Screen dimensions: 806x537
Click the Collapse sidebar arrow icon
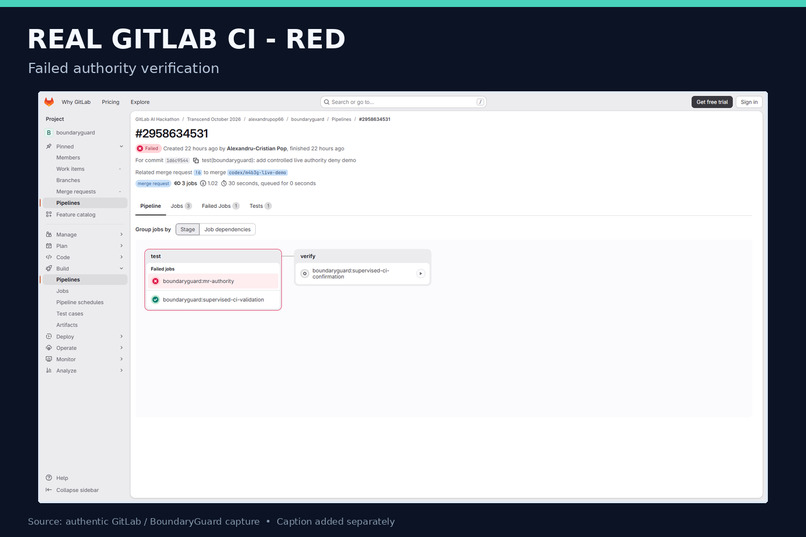point(49,490)
